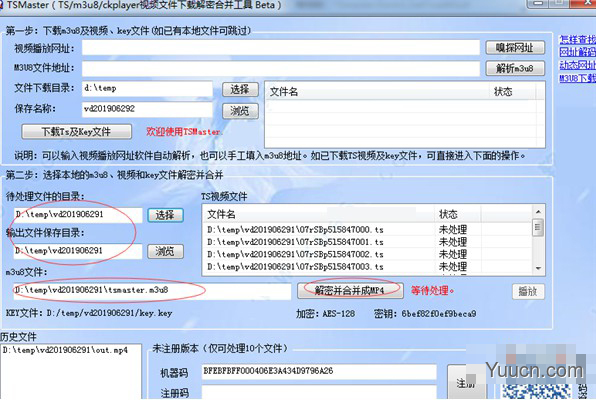596x400 pixels.
Task: Select row 07rSBp515847002.ts in TS list
Action: tap(367, 254)
